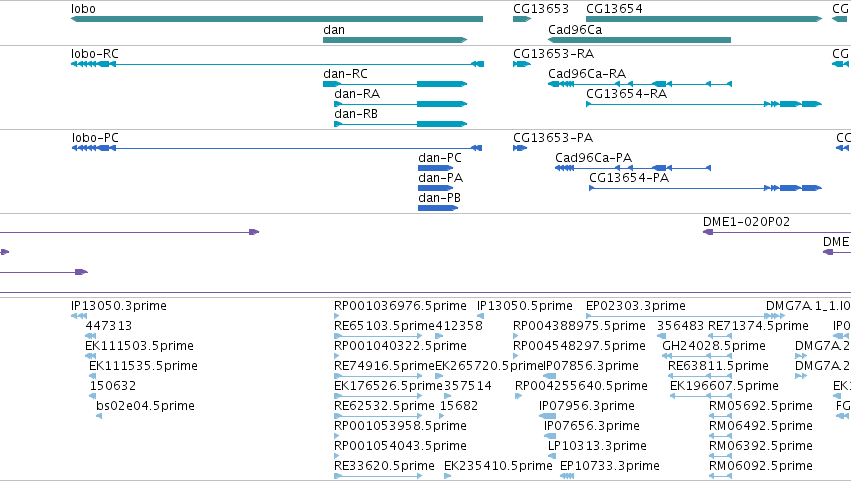Image resolution: width=851 pixels, height=481 pixels.
Task: Select the CG13653-RA transcript label
Action: point(554,54)
